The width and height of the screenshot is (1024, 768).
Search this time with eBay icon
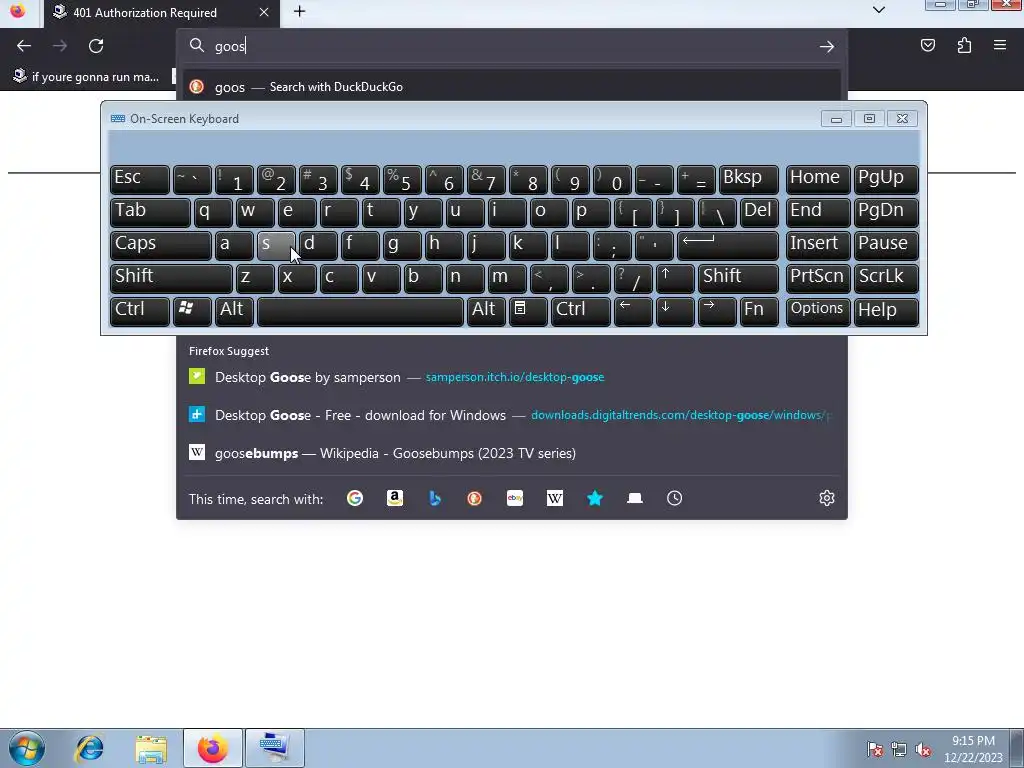click(x=515, y=498)
